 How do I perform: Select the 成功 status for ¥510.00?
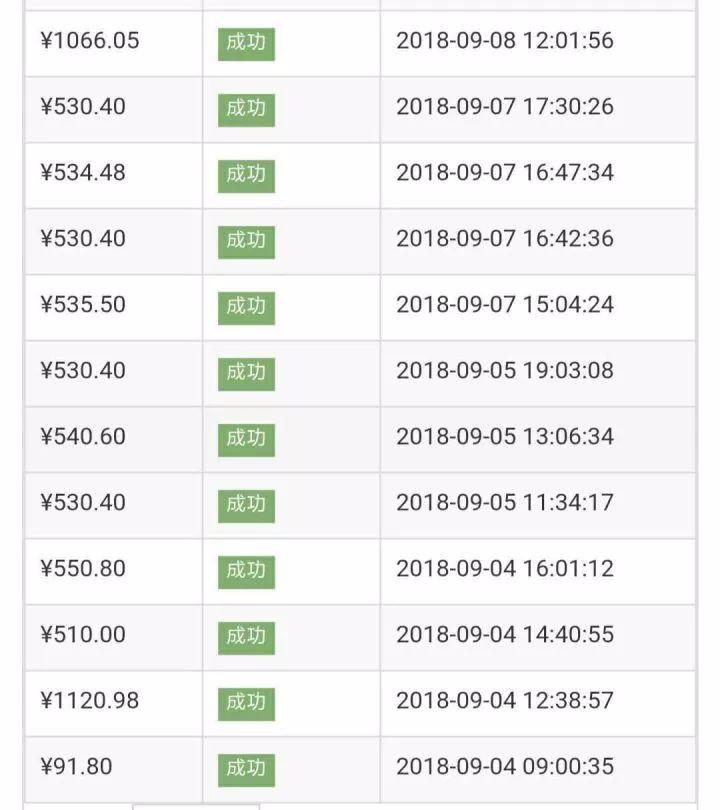coord(246,637)
